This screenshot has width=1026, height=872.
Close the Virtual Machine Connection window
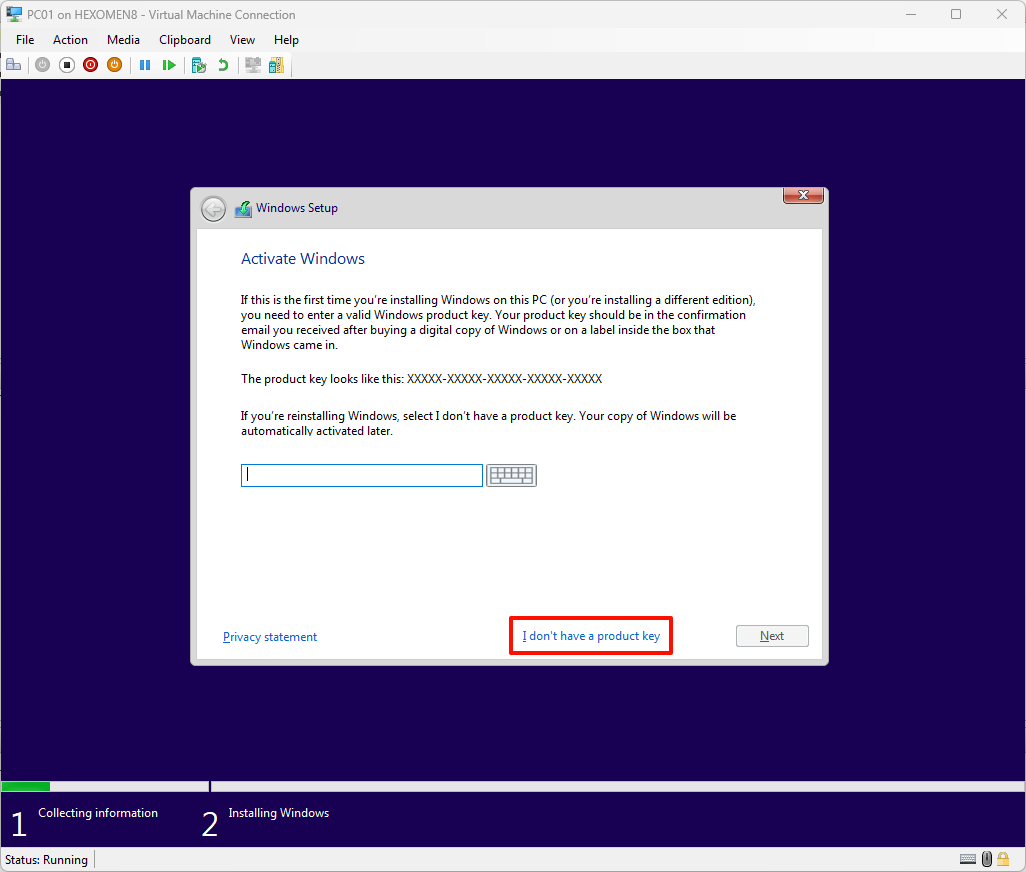pos(1002,14)
